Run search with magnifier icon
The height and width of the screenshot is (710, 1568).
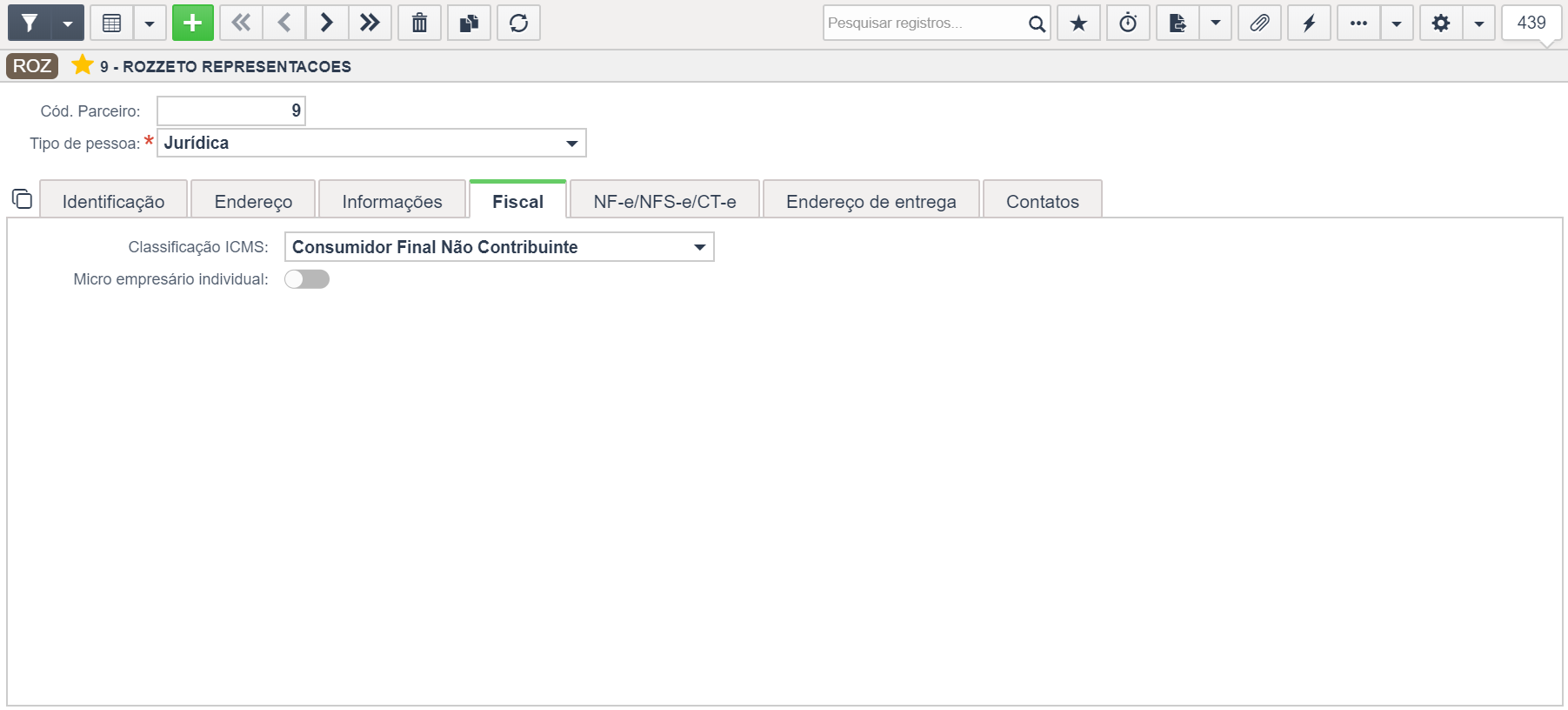coord(1037,23)
